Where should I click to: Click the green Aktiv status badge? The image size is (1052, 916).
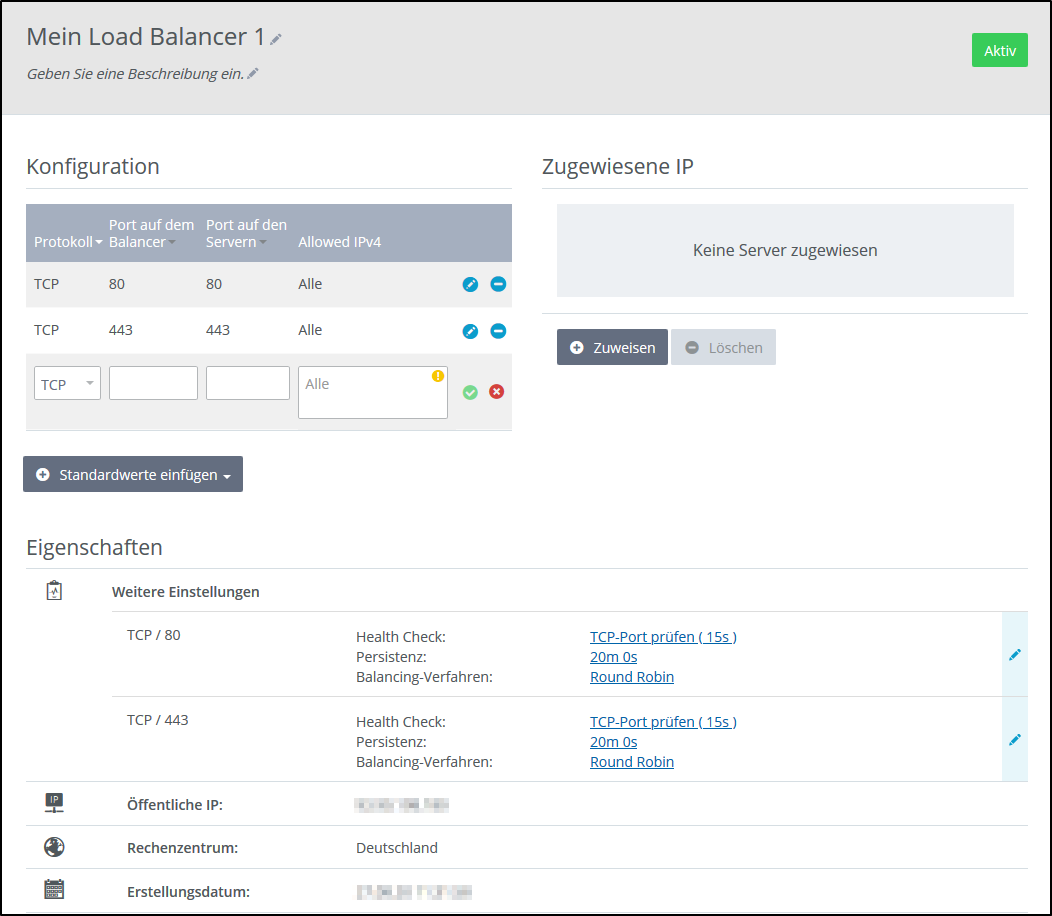(x=999, y=49)
